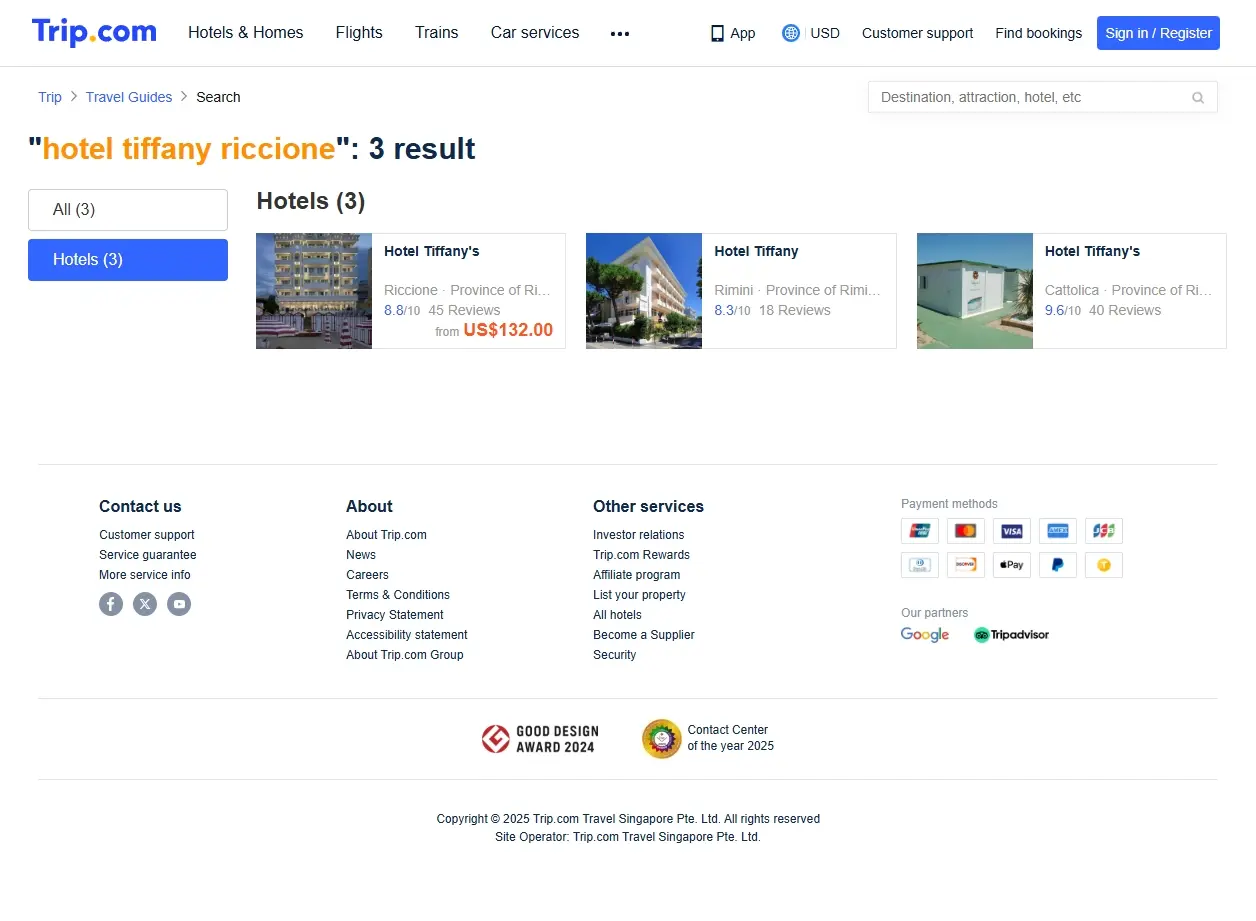Click the Visa payment icon
The width and height of the screenshot is (1256, 921).
click(1012, 531)
